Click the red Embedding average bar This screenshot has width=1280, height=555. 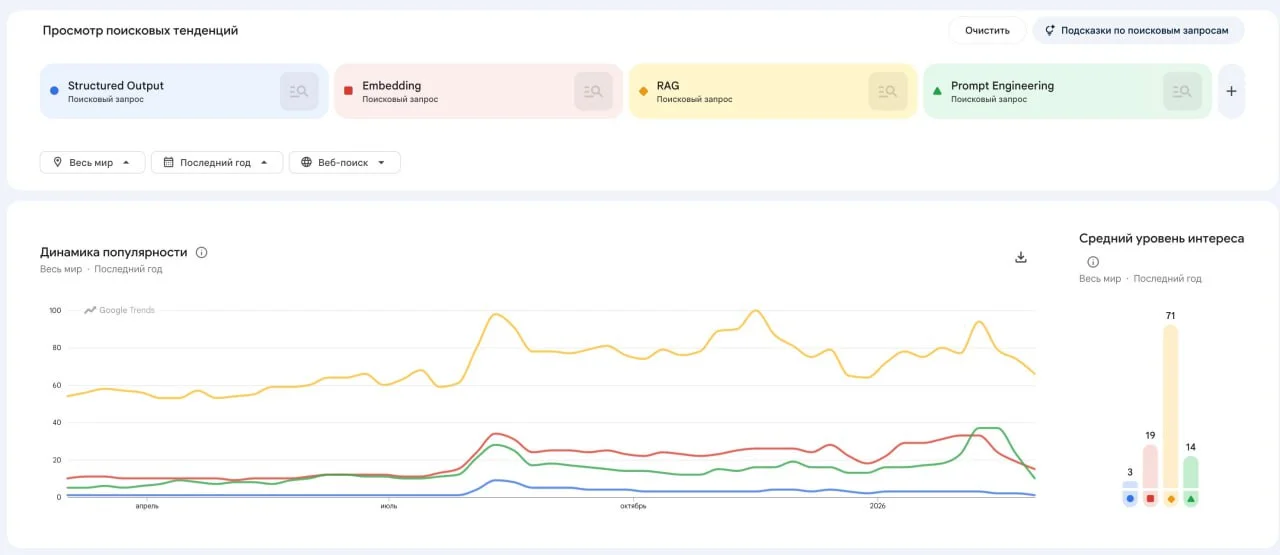pyautogui.click(x=1150, y=467)
